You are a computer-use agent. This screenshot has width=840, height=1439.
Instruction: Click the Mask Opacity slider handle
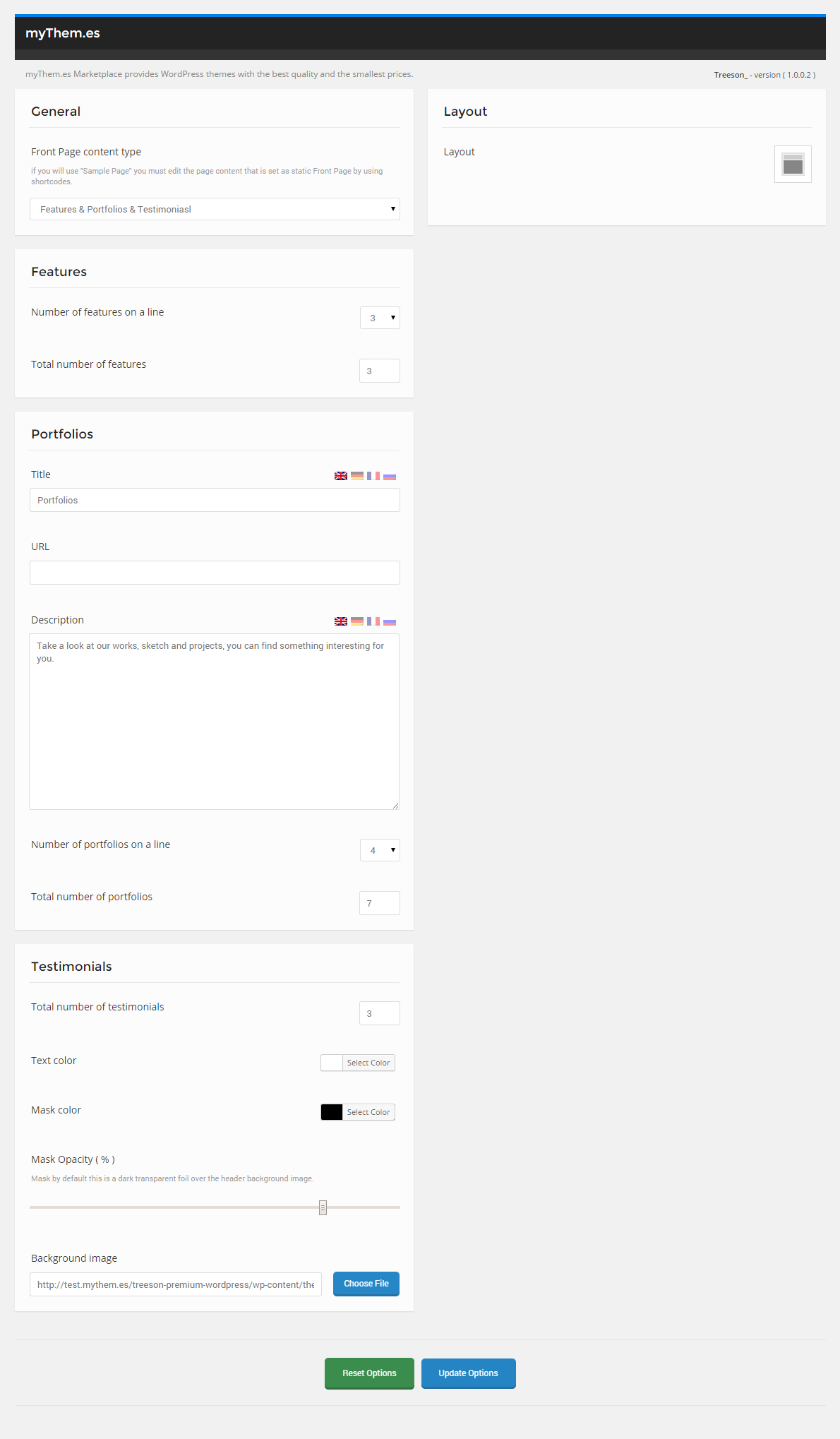(323, 1207)
